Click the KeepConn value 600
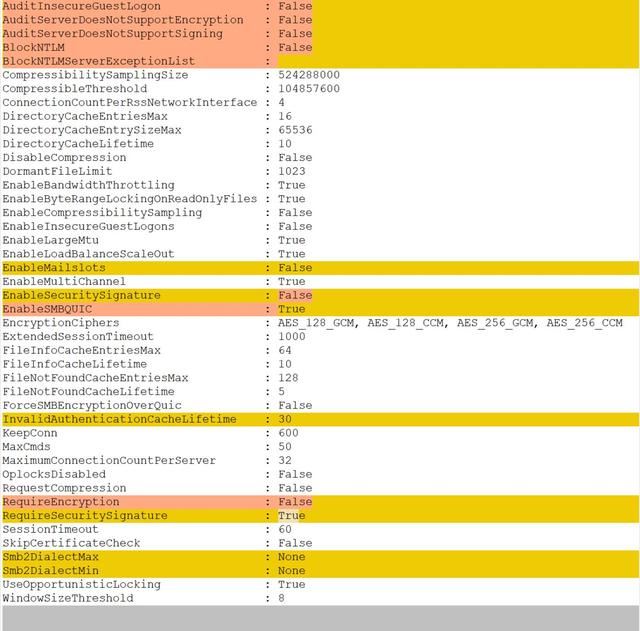Image resolution: width=640 pixels, height=631 pixels. coord(288,433)
